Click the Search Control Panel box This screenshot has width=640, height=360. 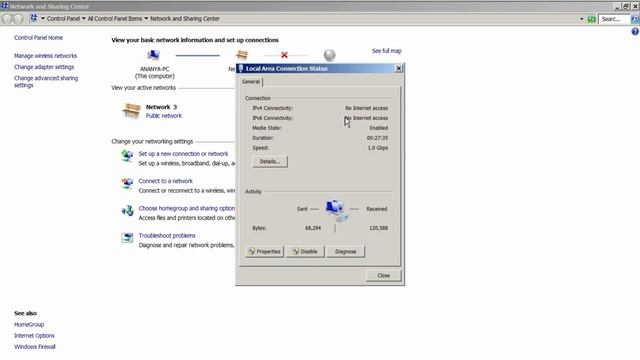(x=614, y=19)
